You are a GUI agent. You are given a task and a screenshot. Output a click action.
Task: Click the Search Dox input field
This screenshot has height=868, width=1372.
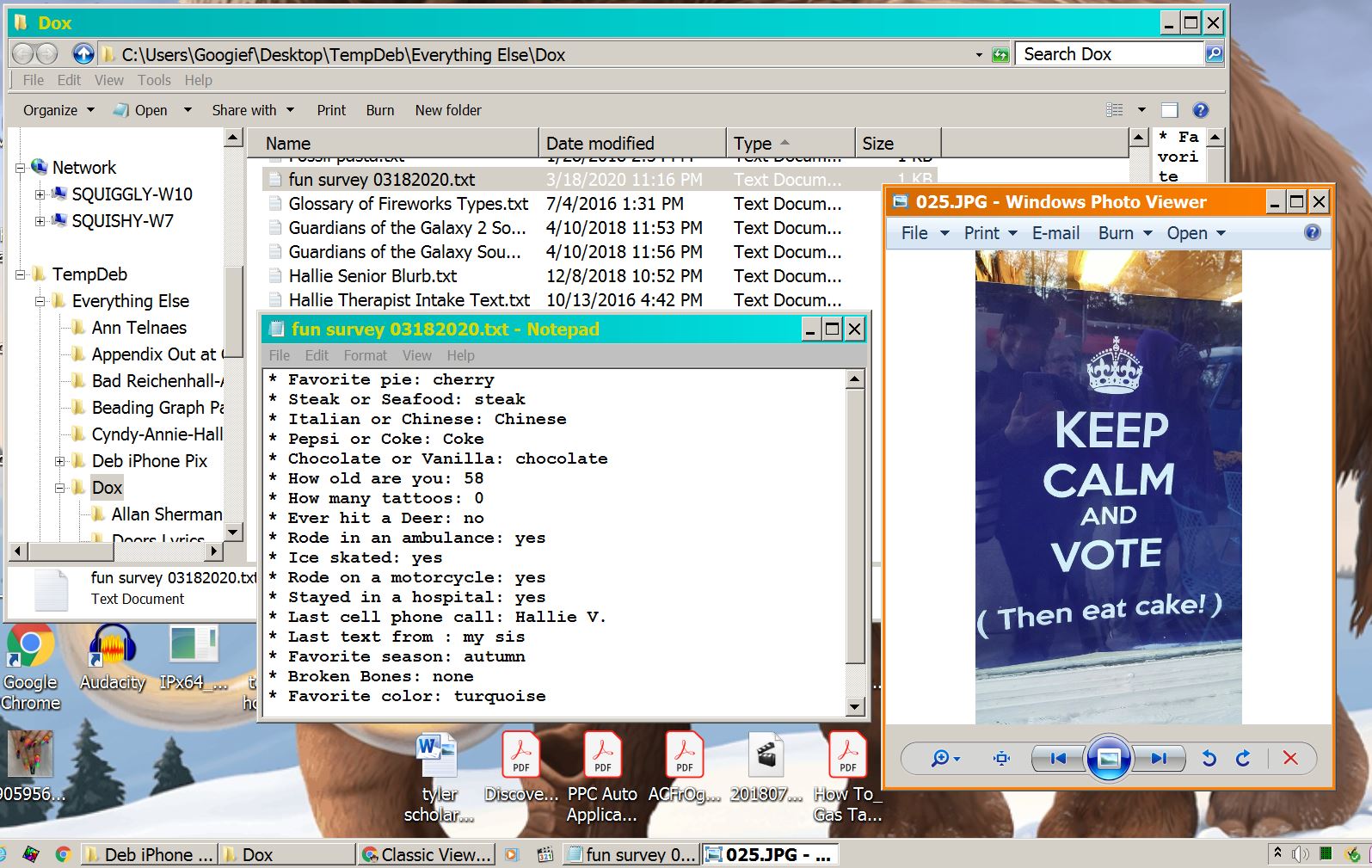click(x=1109, y=54)
